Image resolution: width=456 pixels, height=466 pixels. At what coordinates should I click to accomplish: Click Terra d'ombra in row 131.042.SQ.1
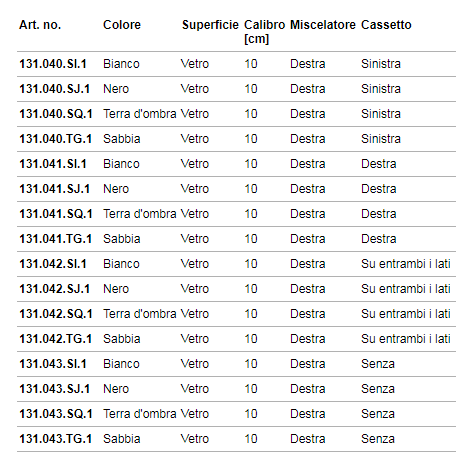(x=140, y=314)
